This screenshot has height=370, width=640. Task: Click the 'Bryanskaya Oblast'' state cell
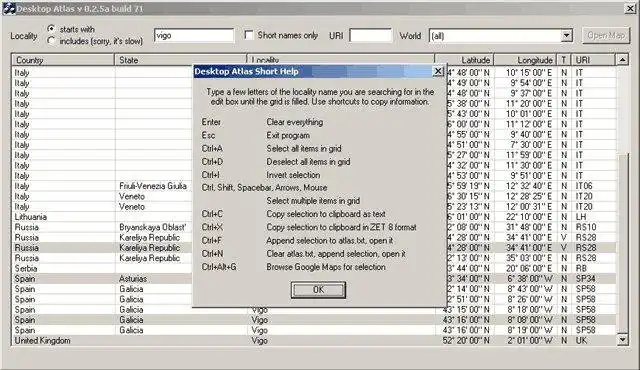[x=153, y=227]
